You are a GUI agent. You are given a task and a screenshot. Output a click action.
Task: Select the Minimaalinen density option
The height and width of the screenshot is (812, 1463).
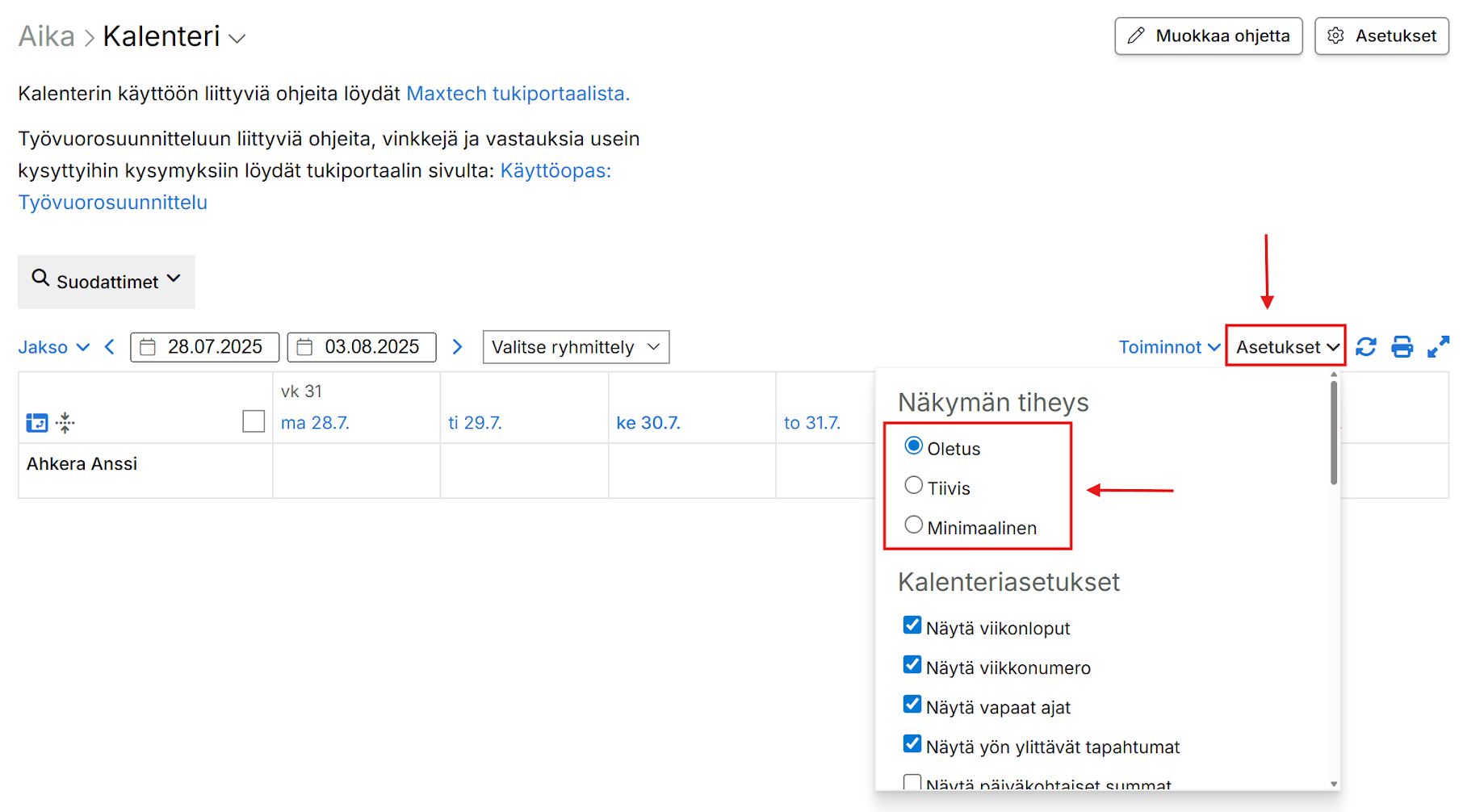(x=913, y=525)
